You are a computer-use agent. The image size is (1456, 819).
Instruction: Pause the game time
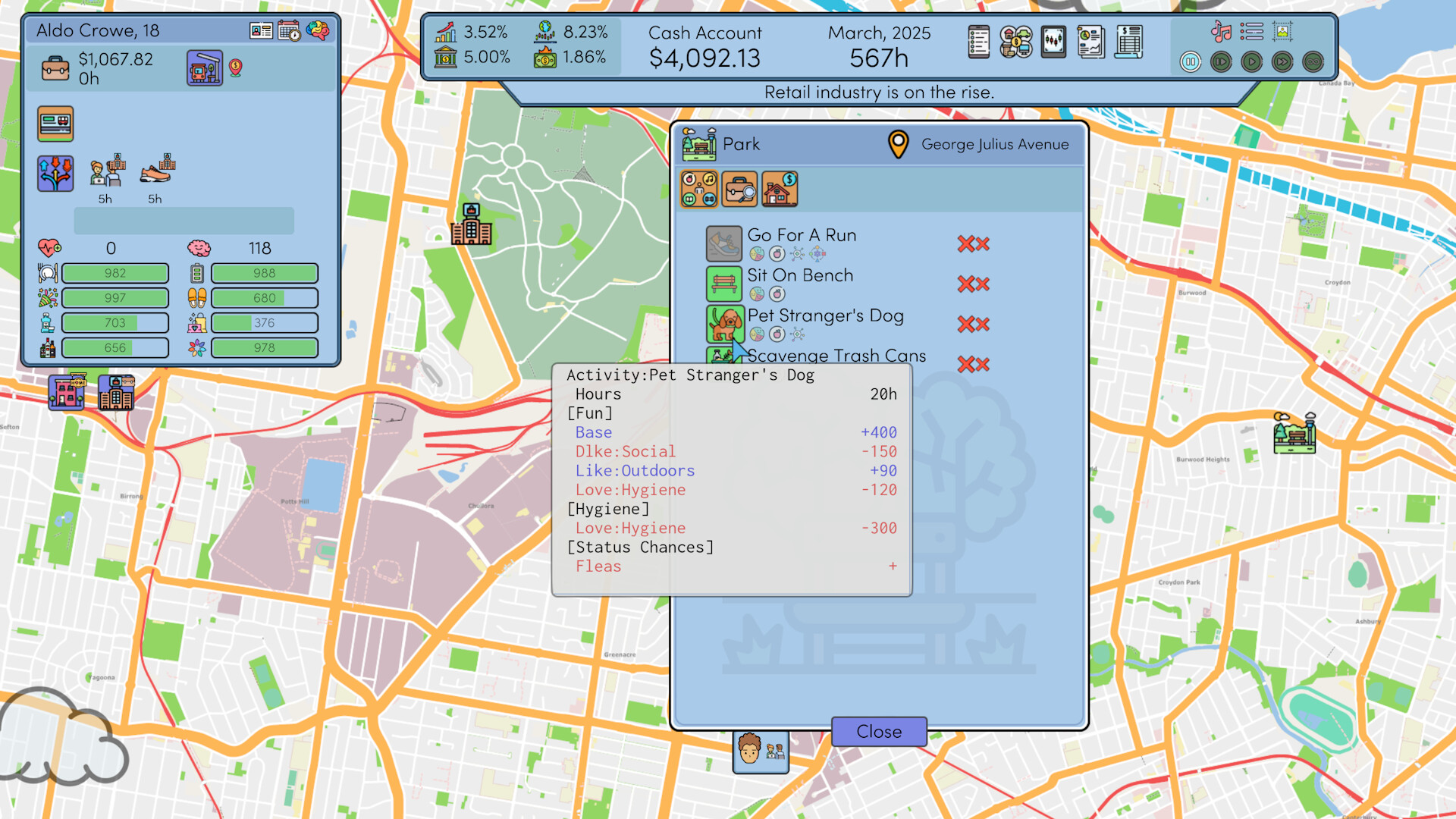pos(1191,62)
